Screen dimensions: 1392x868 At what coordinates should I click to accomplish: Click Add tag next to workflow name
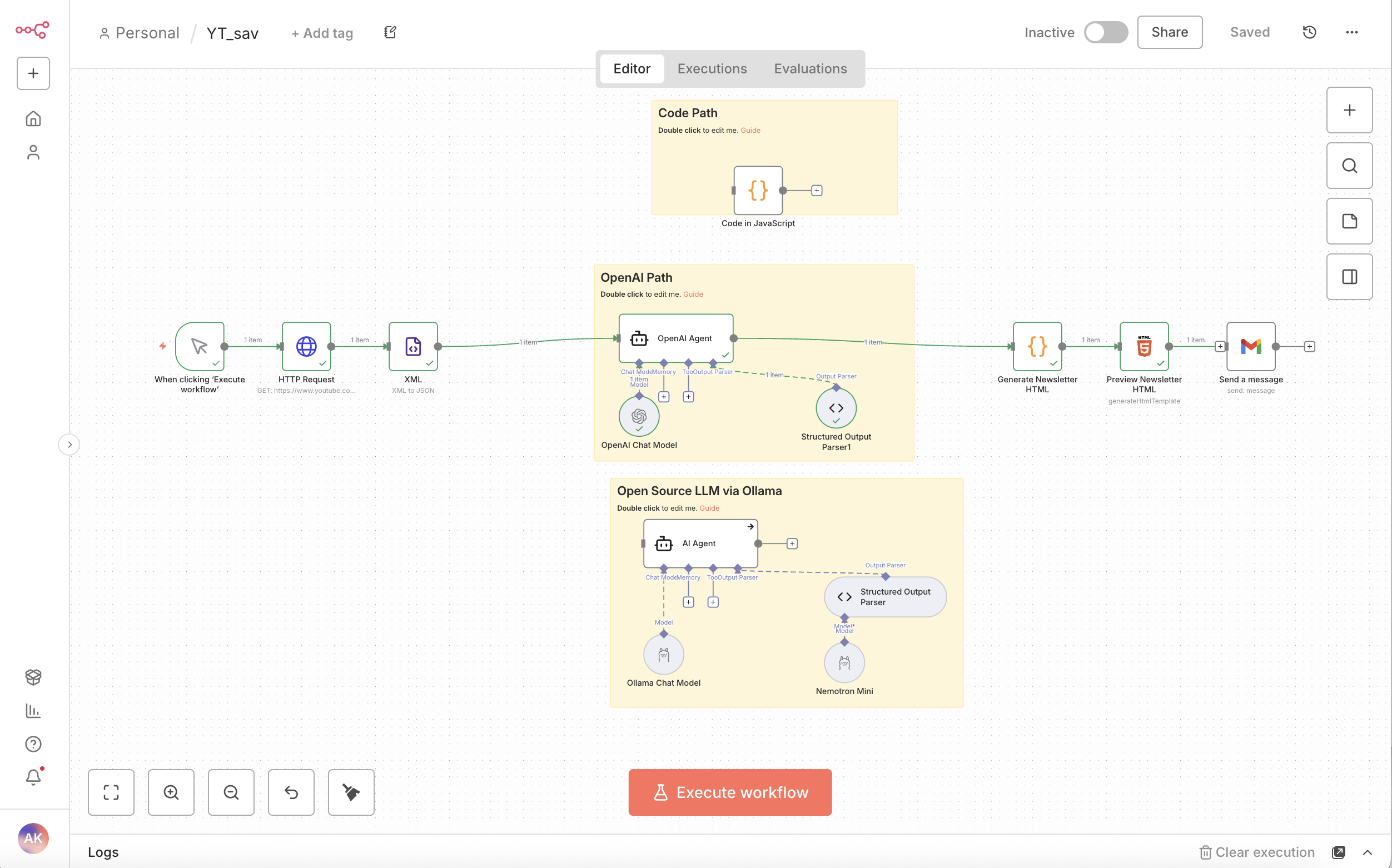(322, 33)
